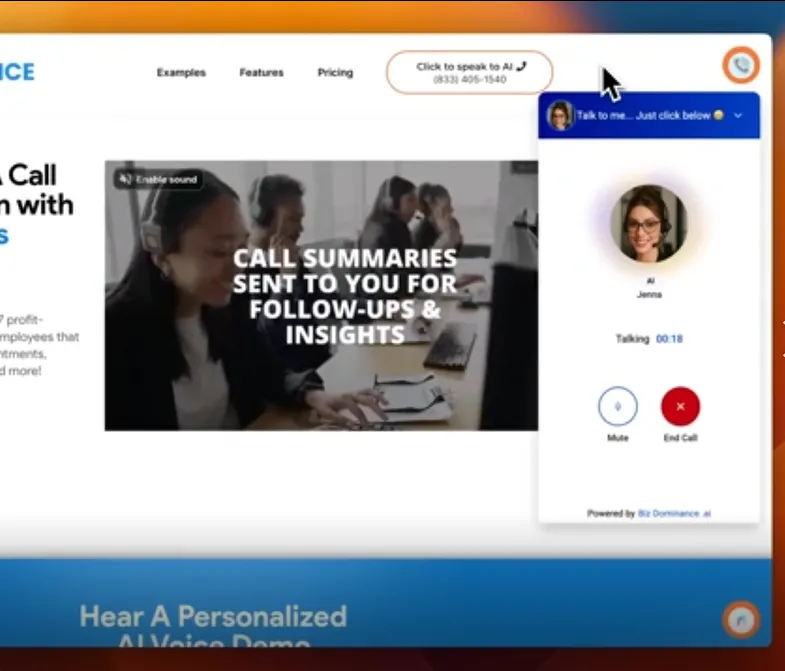The image size is (785, 671).
Task: Click 'Talk to me... Just click below' header text
Action: [x=650, y=116]
